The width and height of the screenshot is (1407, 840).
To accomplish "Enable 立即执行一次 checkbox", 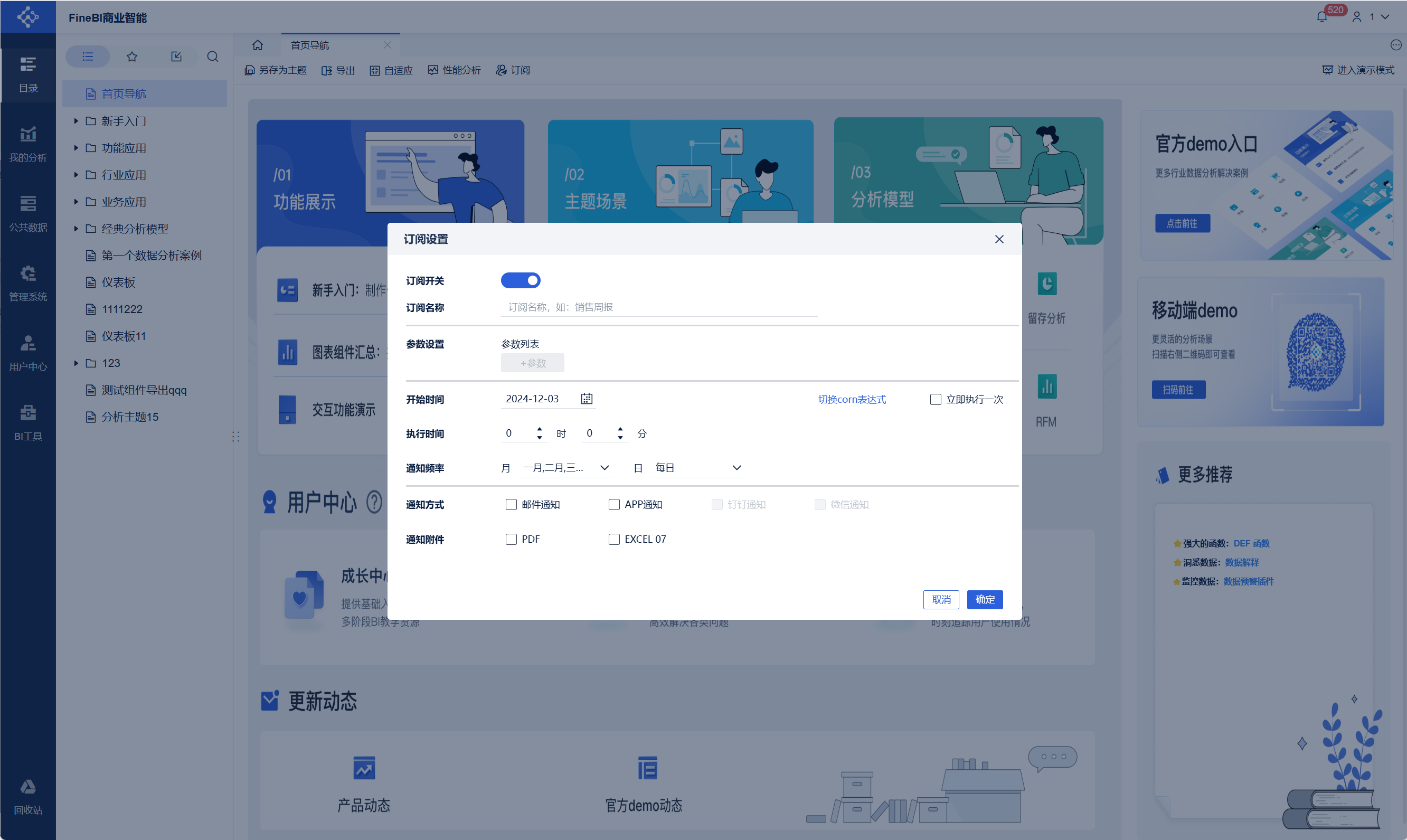I will 936,400.
